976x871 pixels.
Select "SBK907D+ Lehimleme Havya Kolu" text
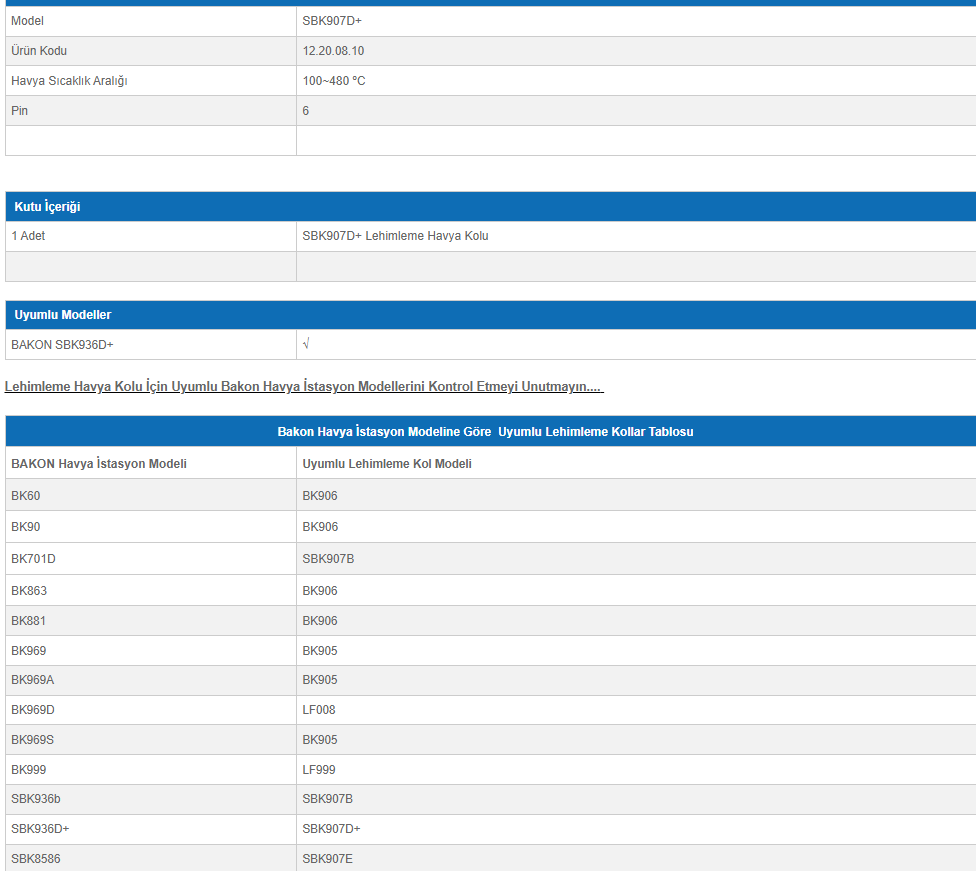point(395,236)
